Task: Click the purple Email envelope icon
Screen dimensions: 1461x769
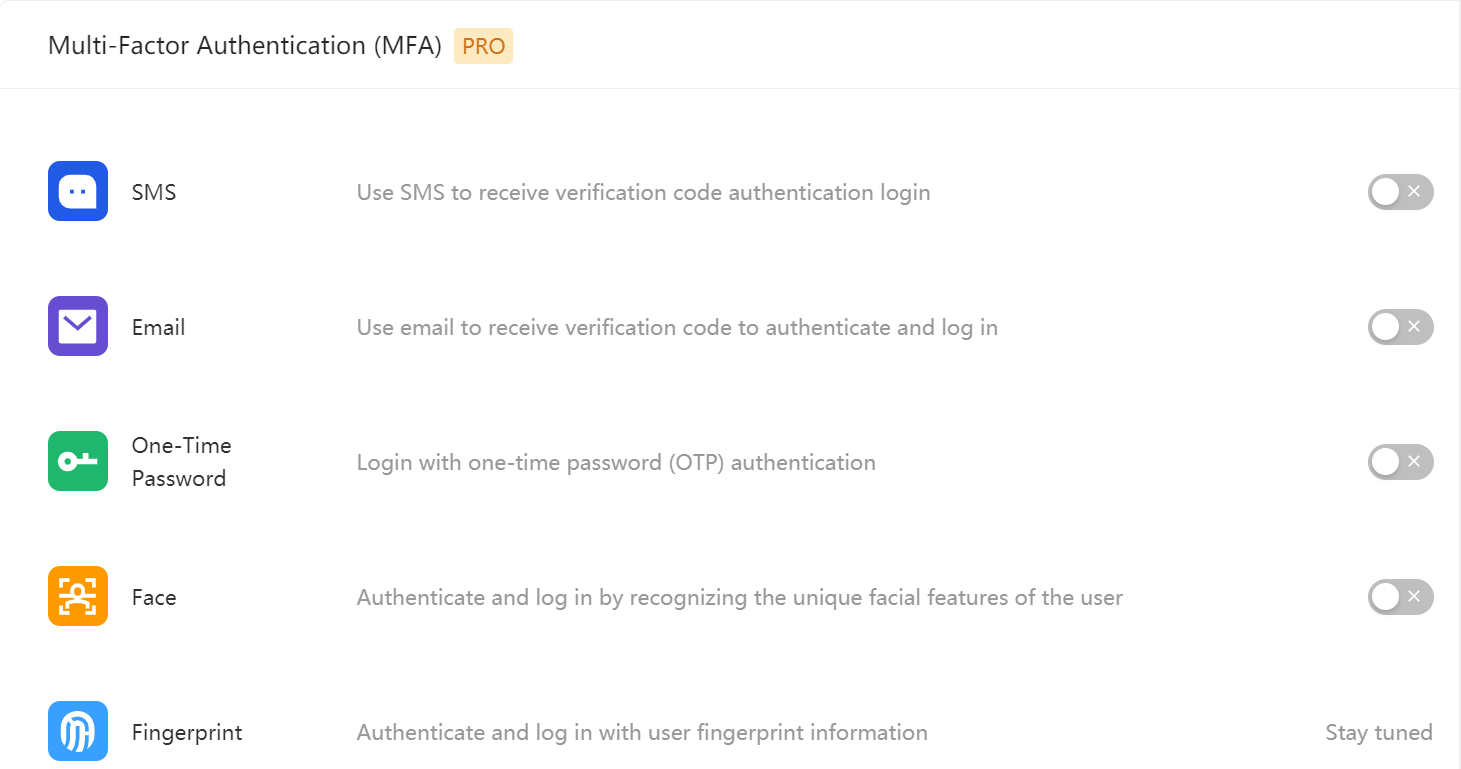Action: tap(78, 326)
